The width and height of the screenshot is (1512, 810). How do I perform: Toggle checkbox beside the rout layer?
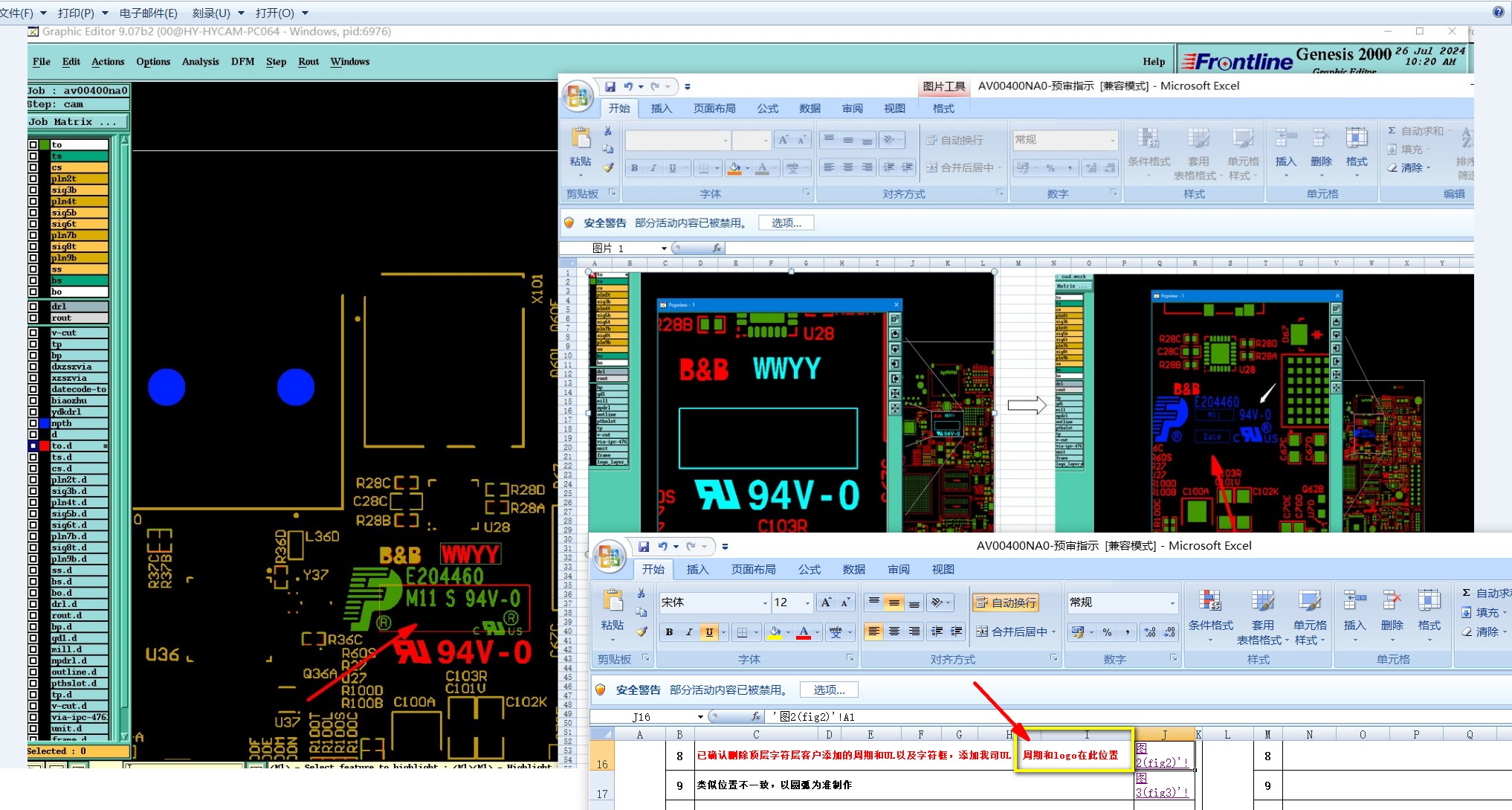click(33, 318)
